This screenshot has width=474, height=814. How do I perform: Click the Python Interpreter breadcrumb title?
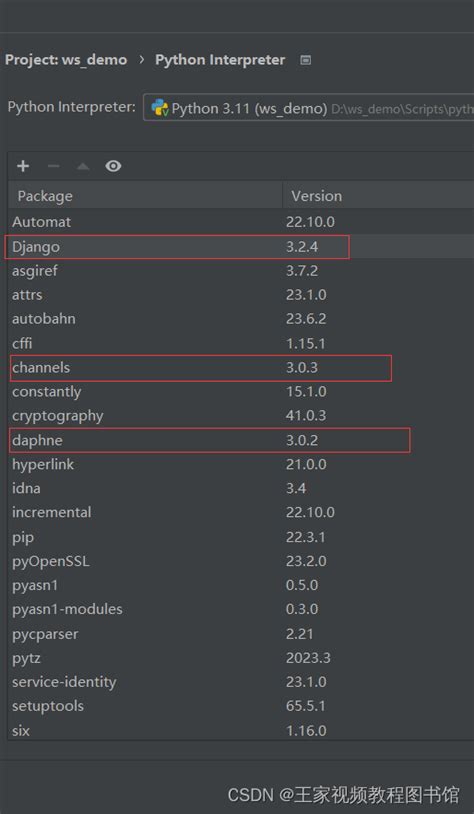220,60
